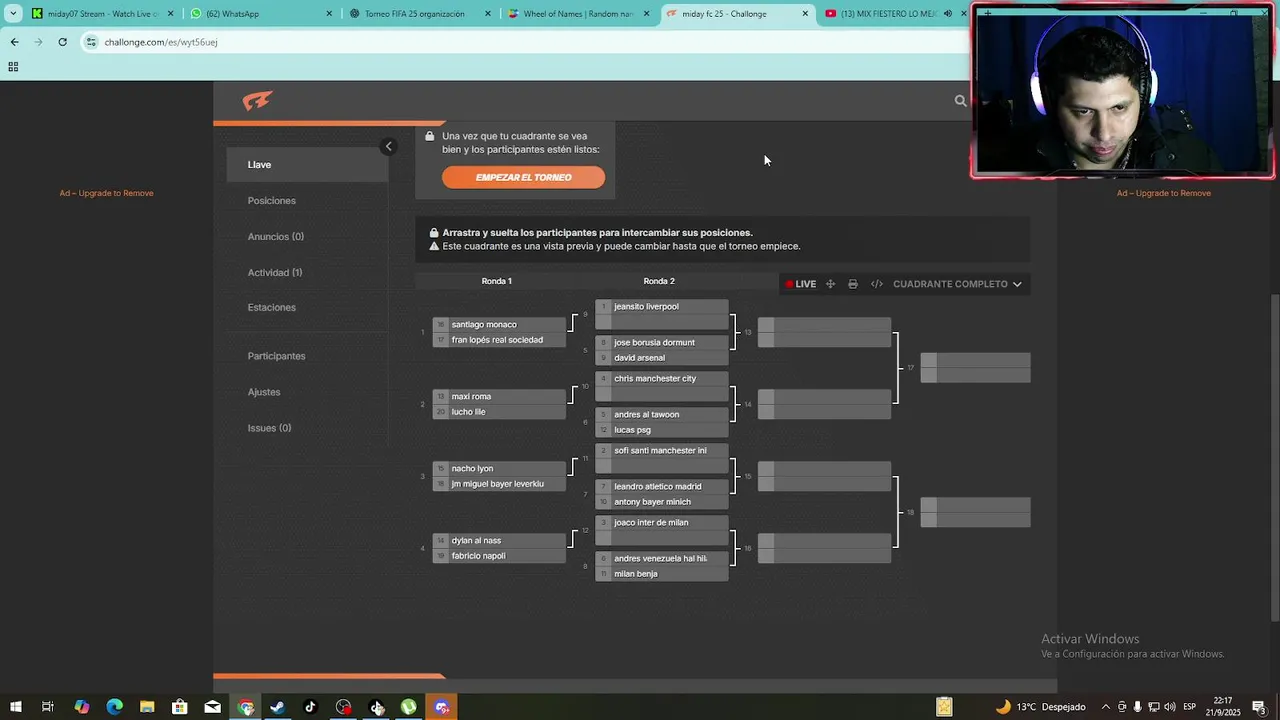Screen dimensions: 1280x720
Task: Open the notification center icon
Action: (x=1259, y=707)
